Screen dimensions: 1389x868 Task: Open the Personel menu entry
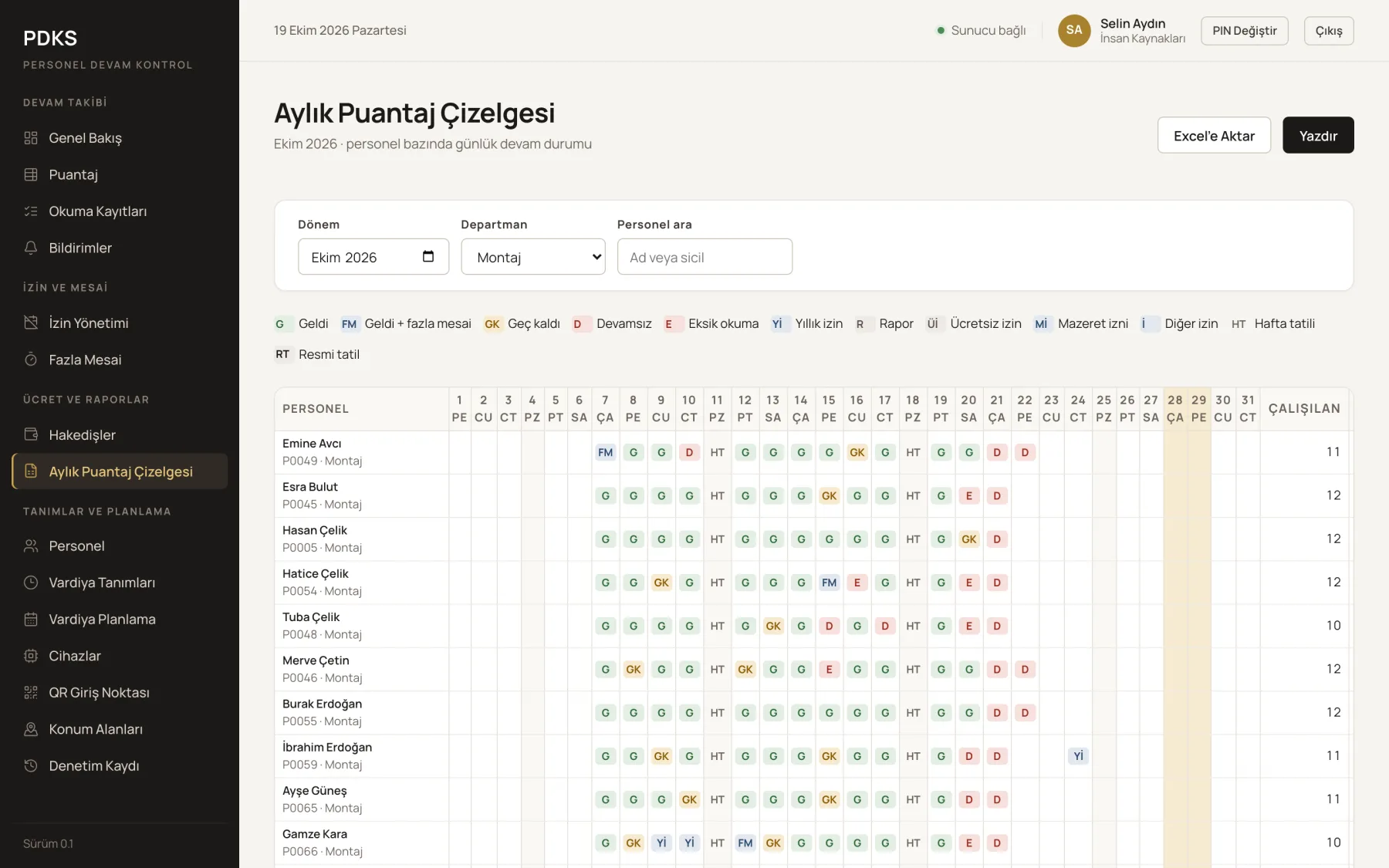click(x=120, y=545)
